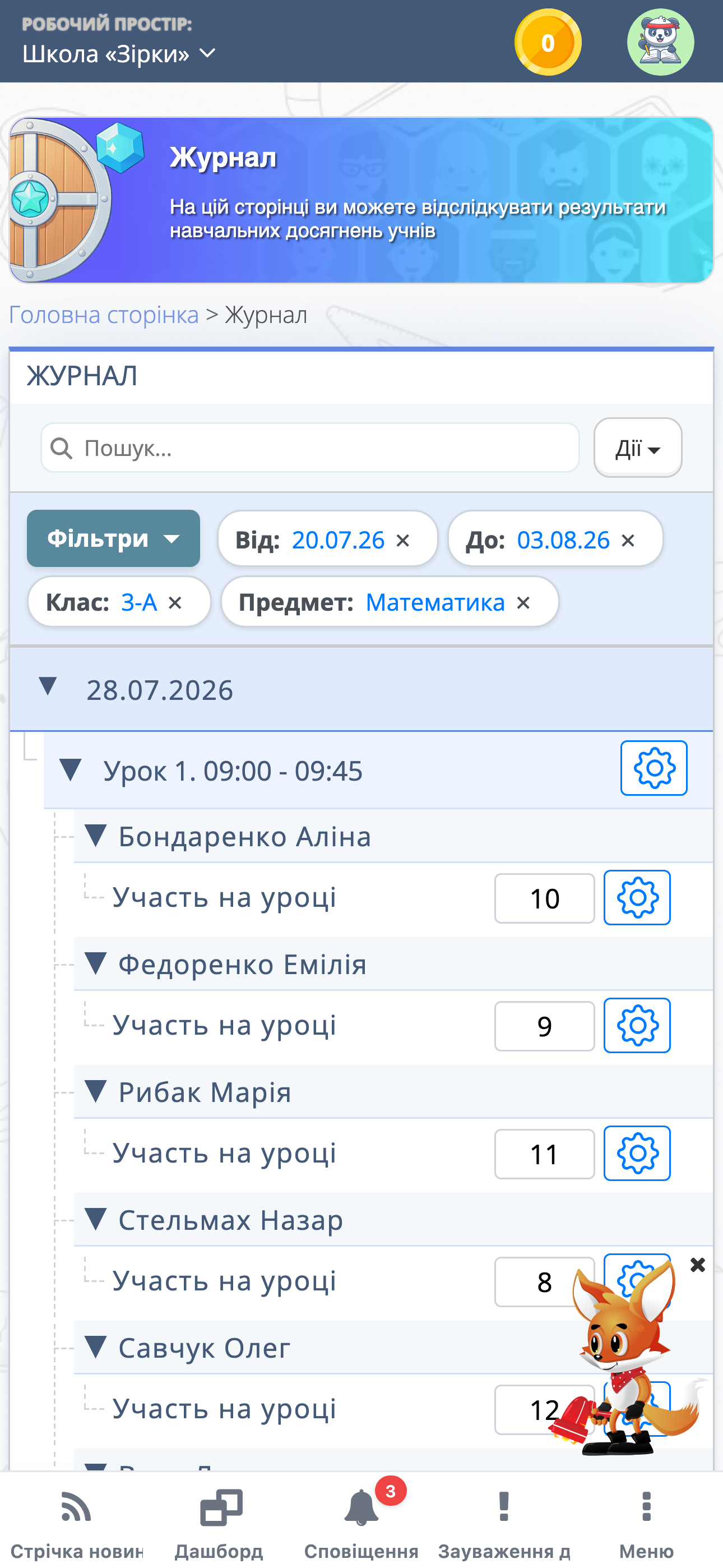Select Участь на уроці under Бондаренко Аліна
This screenshot has width=723, height=1568.
(225, 898)
